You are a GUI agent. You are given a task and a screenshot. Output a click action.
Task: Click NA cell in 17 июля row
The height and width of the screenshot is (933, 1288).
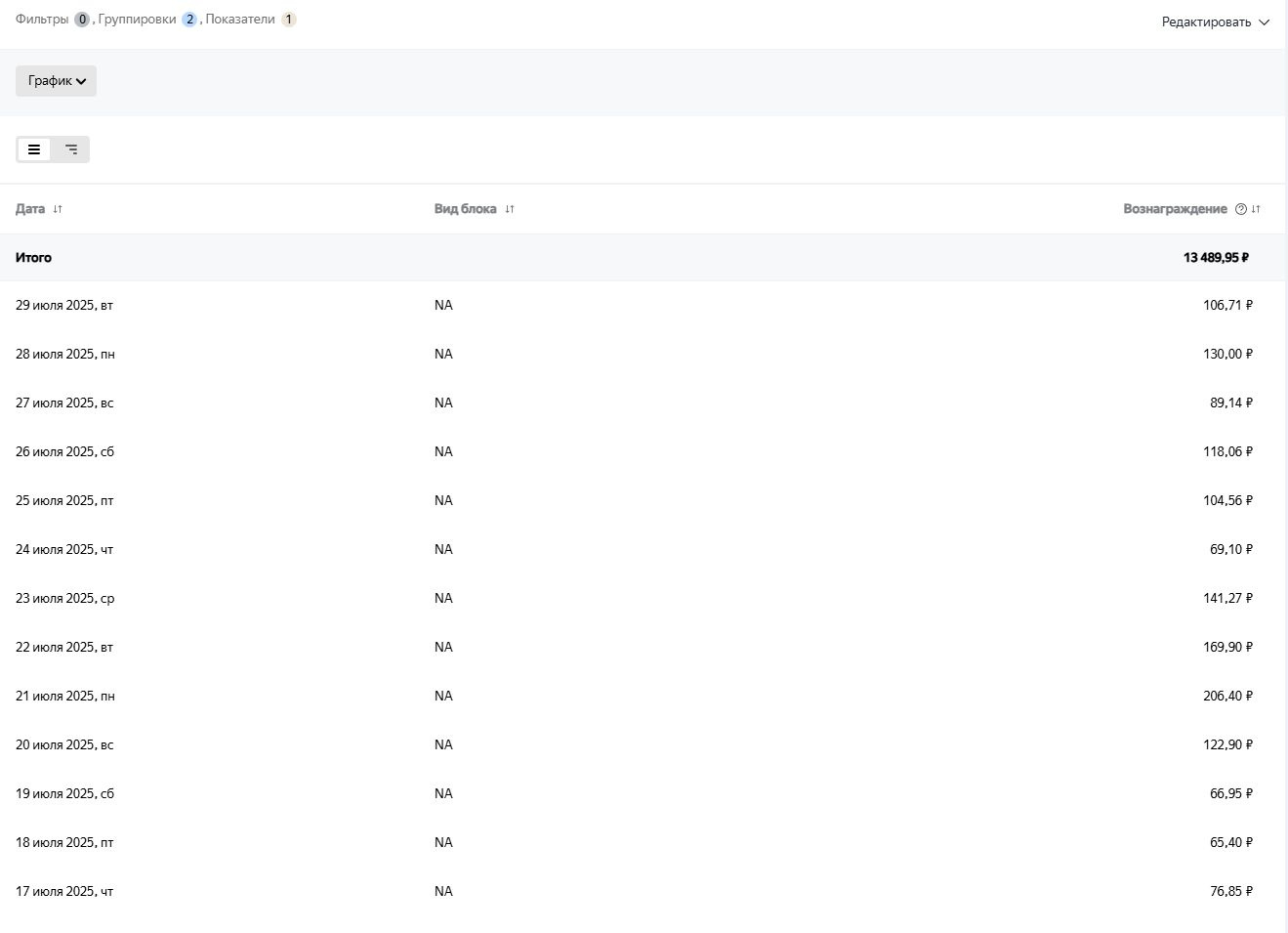click(x=443, y=891)
